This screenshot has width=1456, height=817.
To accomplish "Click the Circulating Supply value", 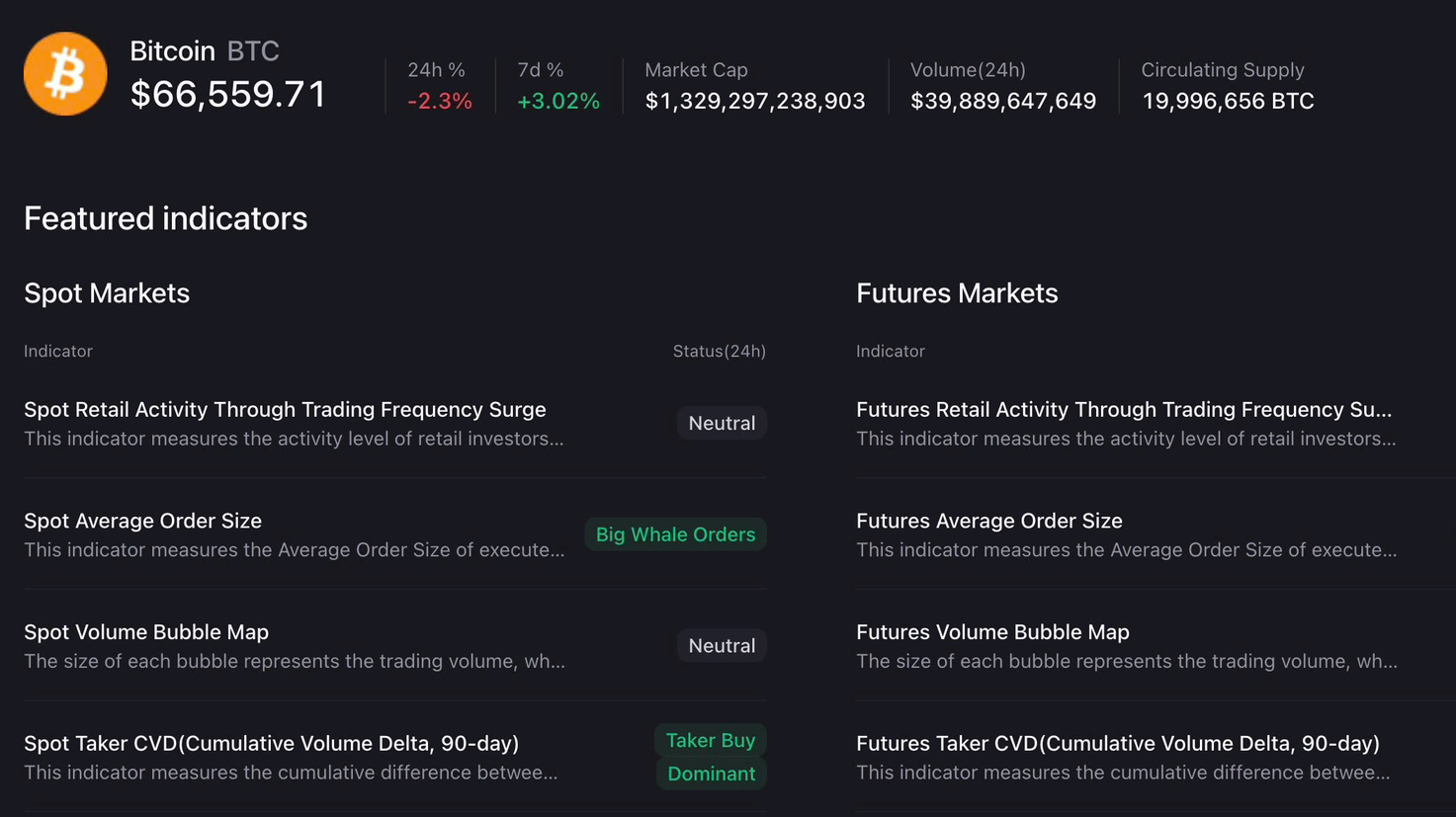I will (x=1228, y=102).
